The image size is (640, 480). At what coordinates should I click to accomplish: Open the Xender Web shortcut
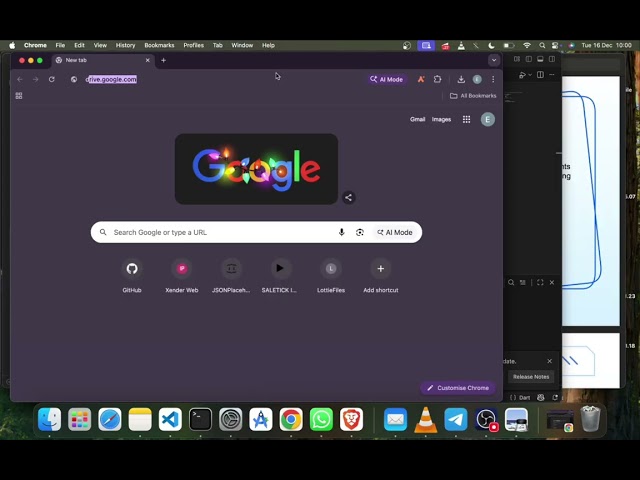click(182, 274)
